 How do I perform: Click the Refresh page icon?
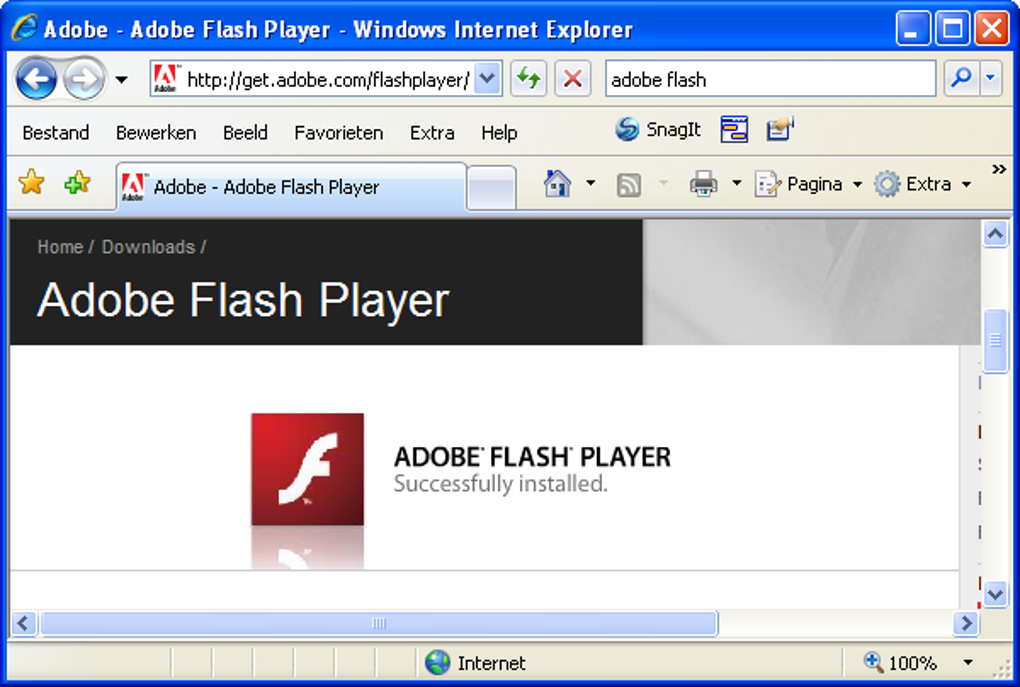[x=528, y=79]
